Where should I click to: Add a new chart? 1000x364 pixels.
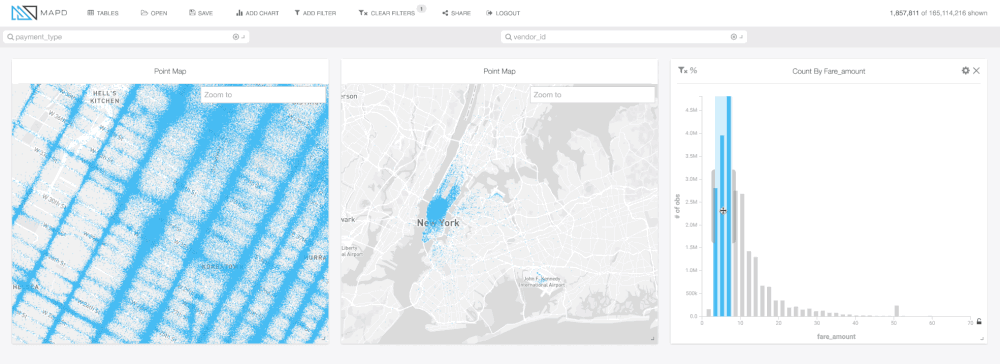257,13
